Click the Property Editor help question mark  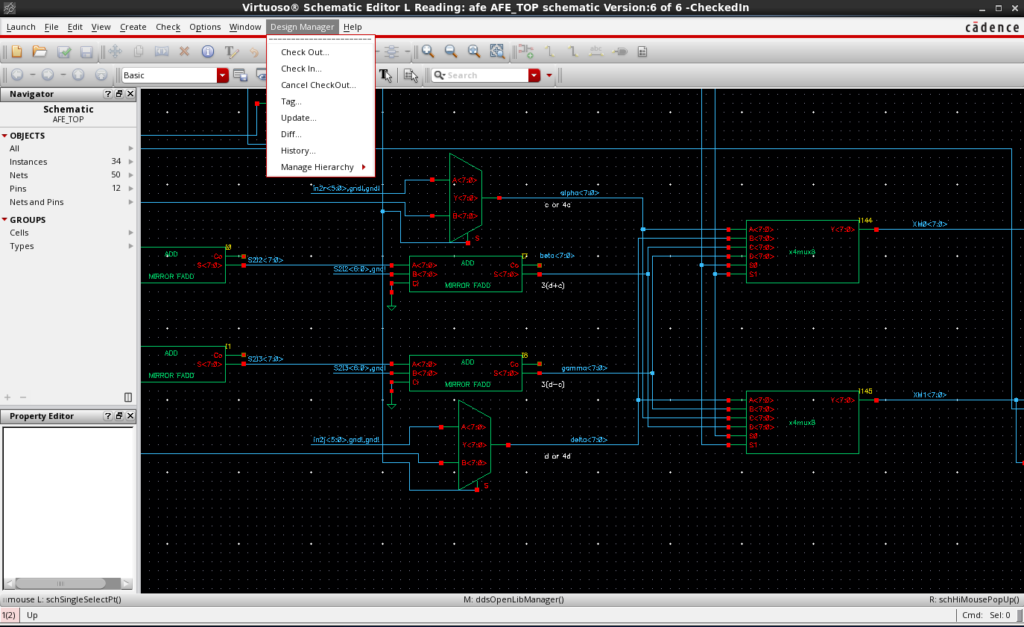coord(107,416)
